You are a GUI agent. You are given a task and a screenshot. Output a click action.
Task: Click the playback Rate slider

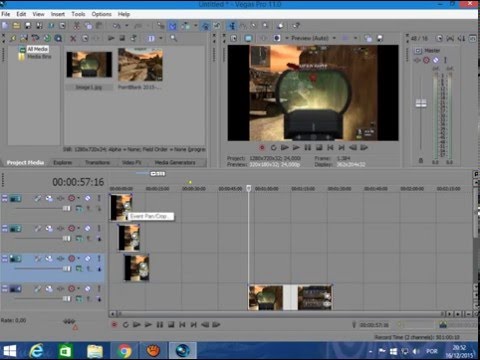[69, 321]
